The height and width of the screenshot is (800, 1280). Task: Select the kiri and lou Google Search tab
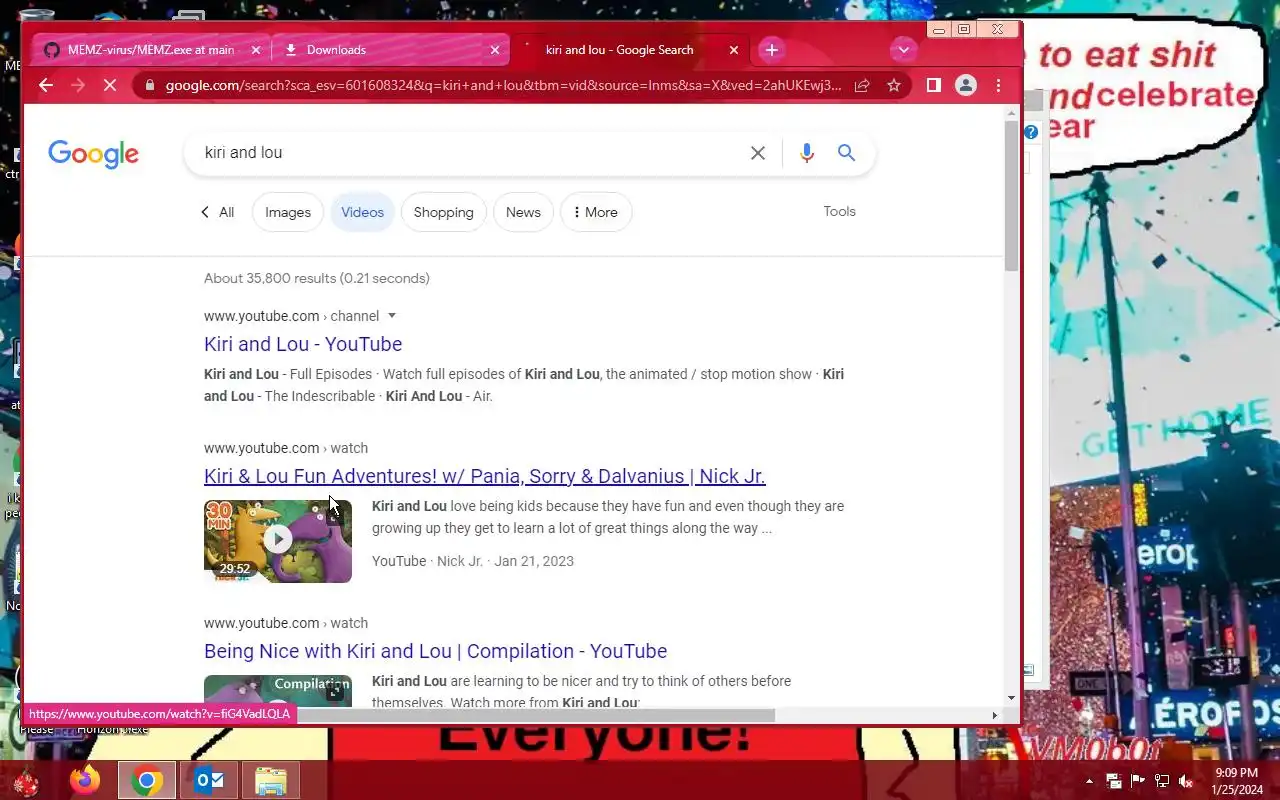coord(630,50)
